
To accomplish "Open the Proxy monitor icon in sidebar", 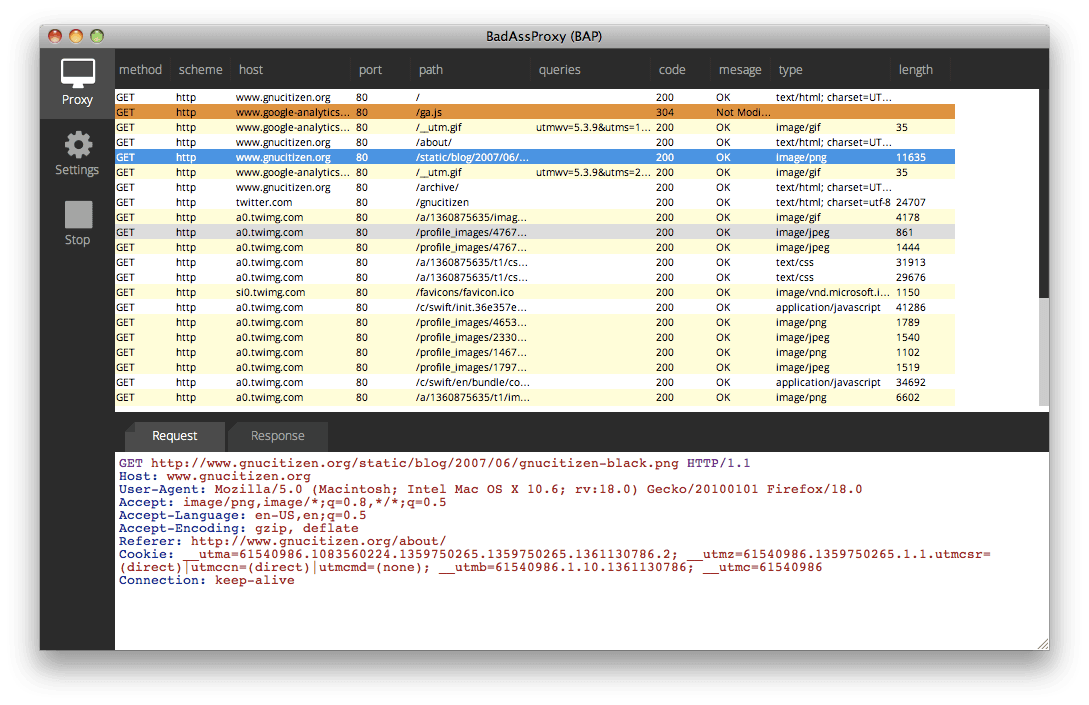I will (x=77, y=74).
